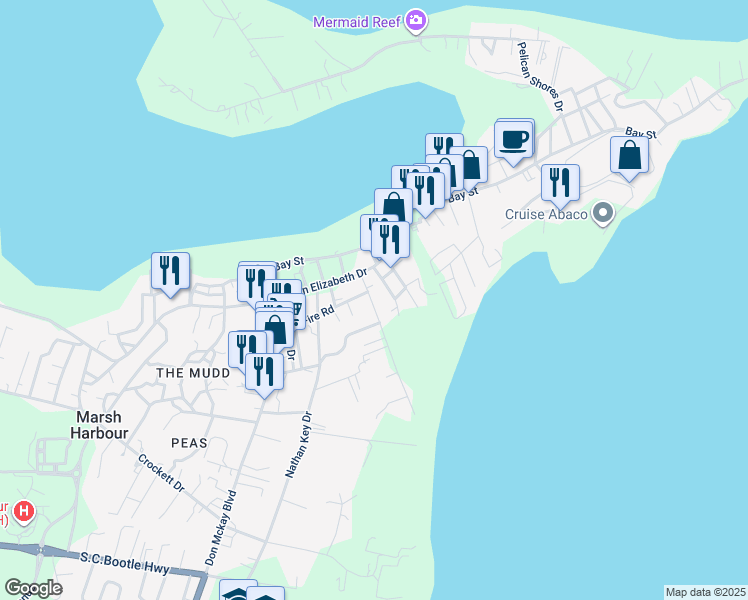748x600 pixels.
Task: Open the easternmost shopping bag marker
Action: tap(629, 156)
